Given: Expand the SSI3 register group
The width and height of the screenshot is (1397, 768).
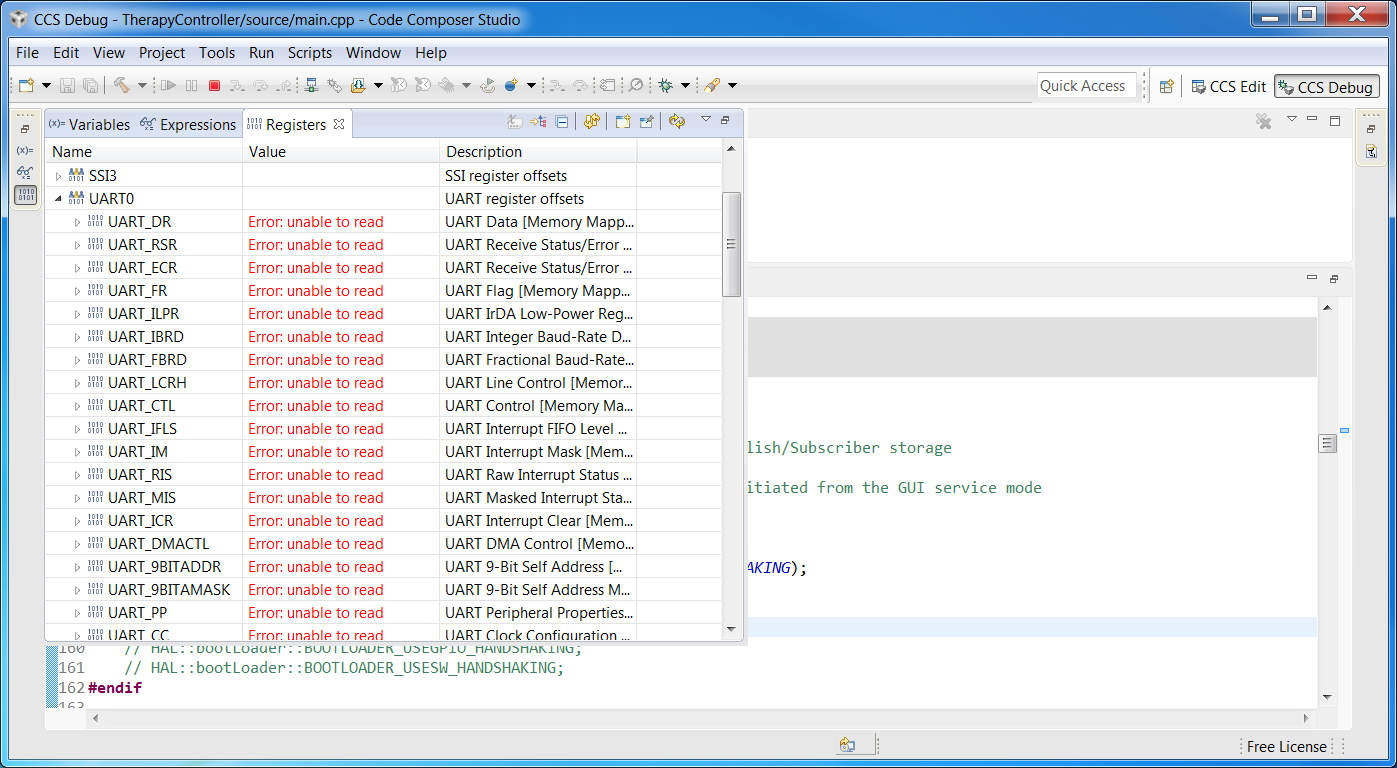Looking at the screenshot, I should pos(58,176).
